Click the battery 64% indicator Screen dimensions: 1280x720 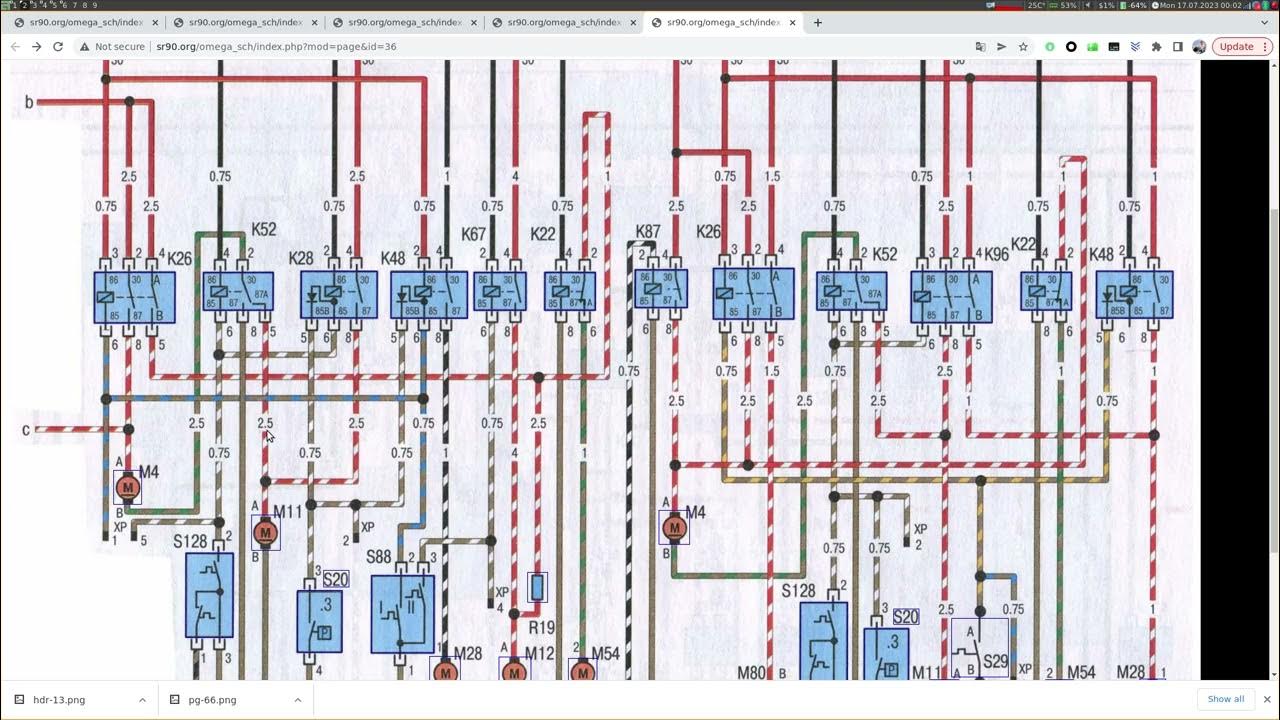click(1134, 5)
